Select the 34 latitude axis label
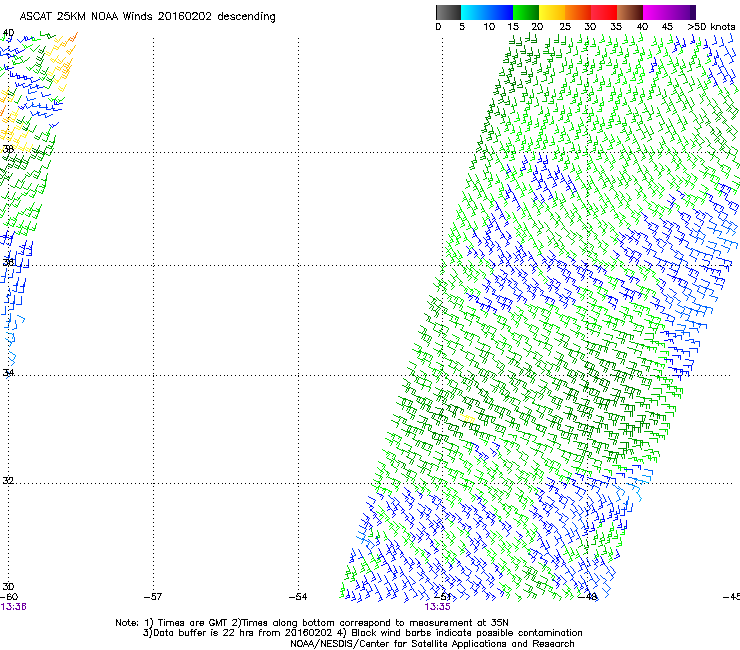Screen dimensions: 740x650 (x=8, y=373)
